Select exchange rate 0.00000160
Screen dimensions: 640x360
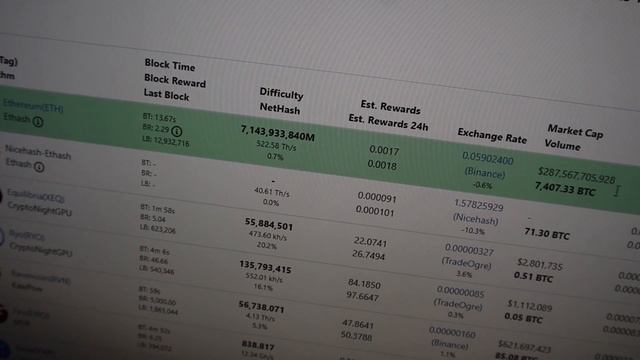tap(452, 332)
